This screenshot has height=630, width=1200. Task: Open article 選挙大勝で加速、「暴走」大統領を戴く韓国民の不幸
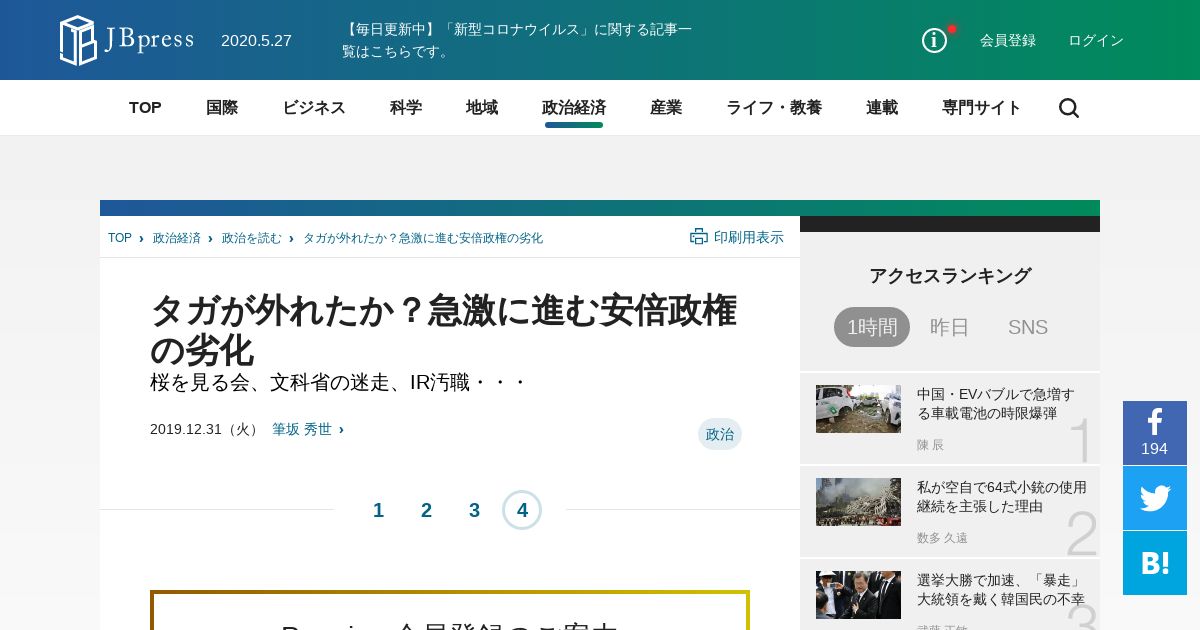pyautogui.click(x=1001, y=590)
